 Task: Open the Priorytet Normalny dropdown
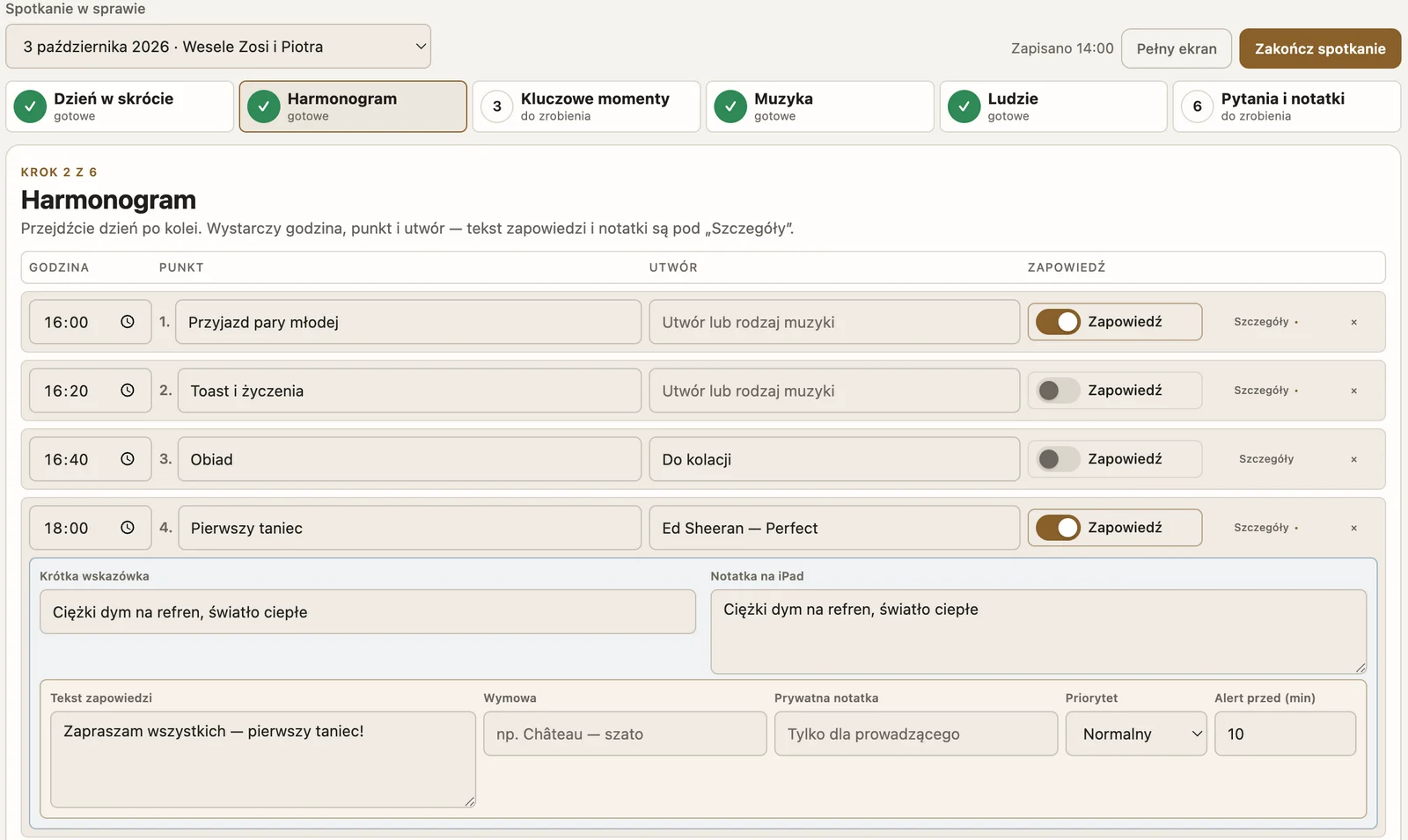(x=1136, y=734)
